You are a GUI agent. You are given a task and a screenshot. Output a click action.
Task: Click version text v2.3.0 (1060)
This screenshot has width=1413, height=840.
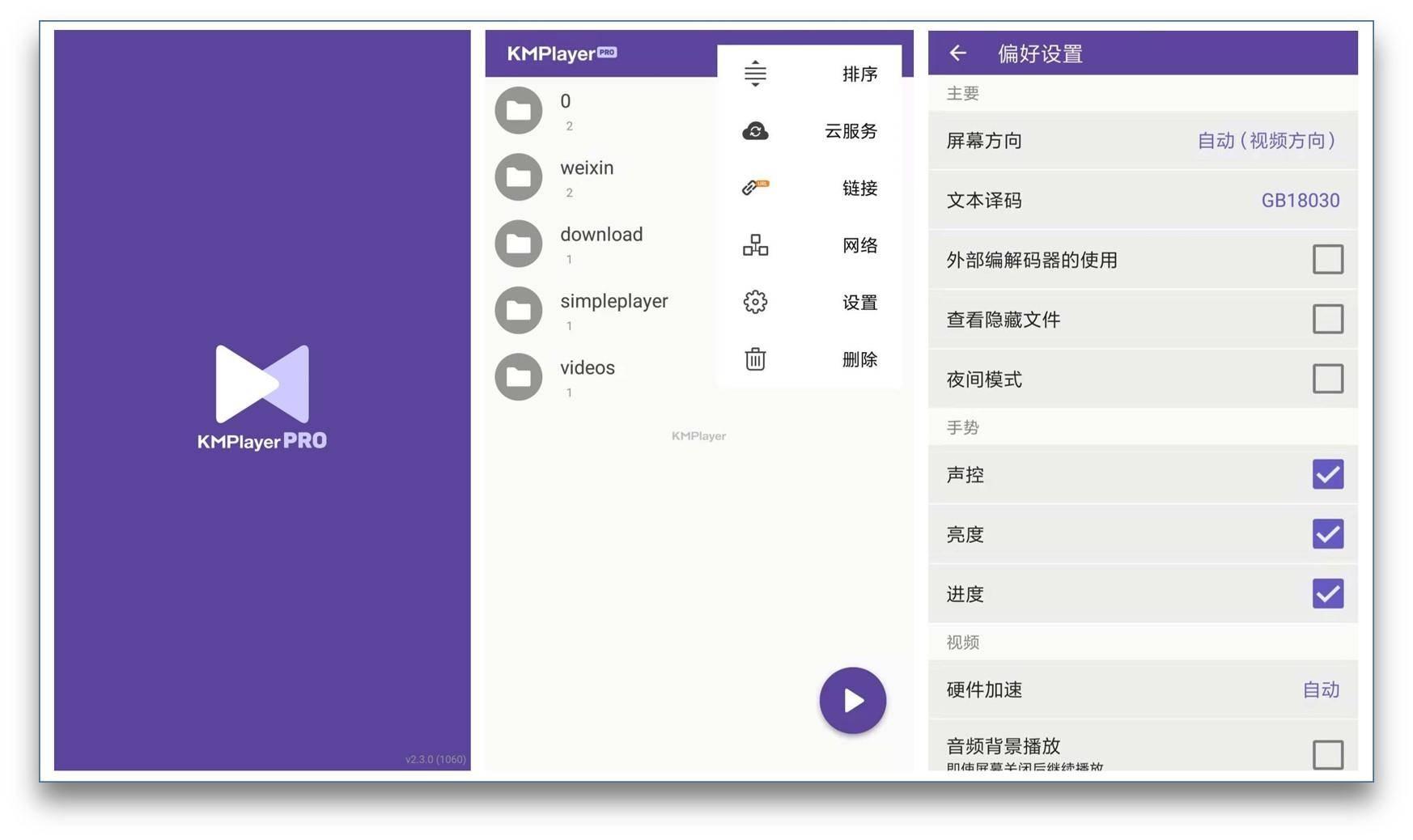coord(435,759)
